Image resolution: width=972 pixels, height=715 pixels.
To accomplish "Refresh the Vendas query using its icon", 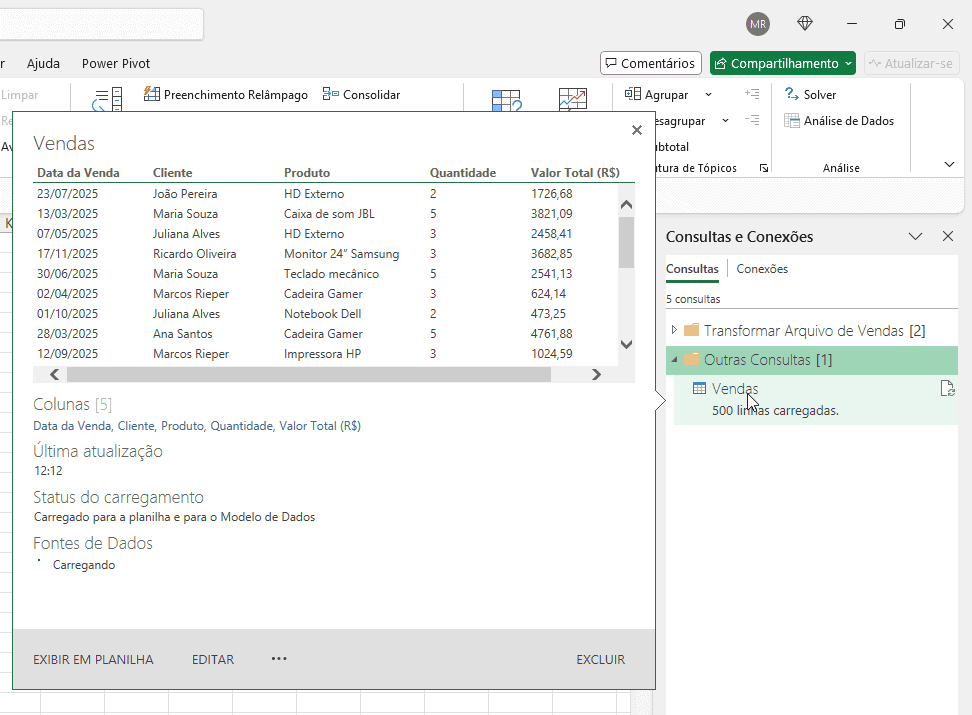I will [x=947, y=389].
